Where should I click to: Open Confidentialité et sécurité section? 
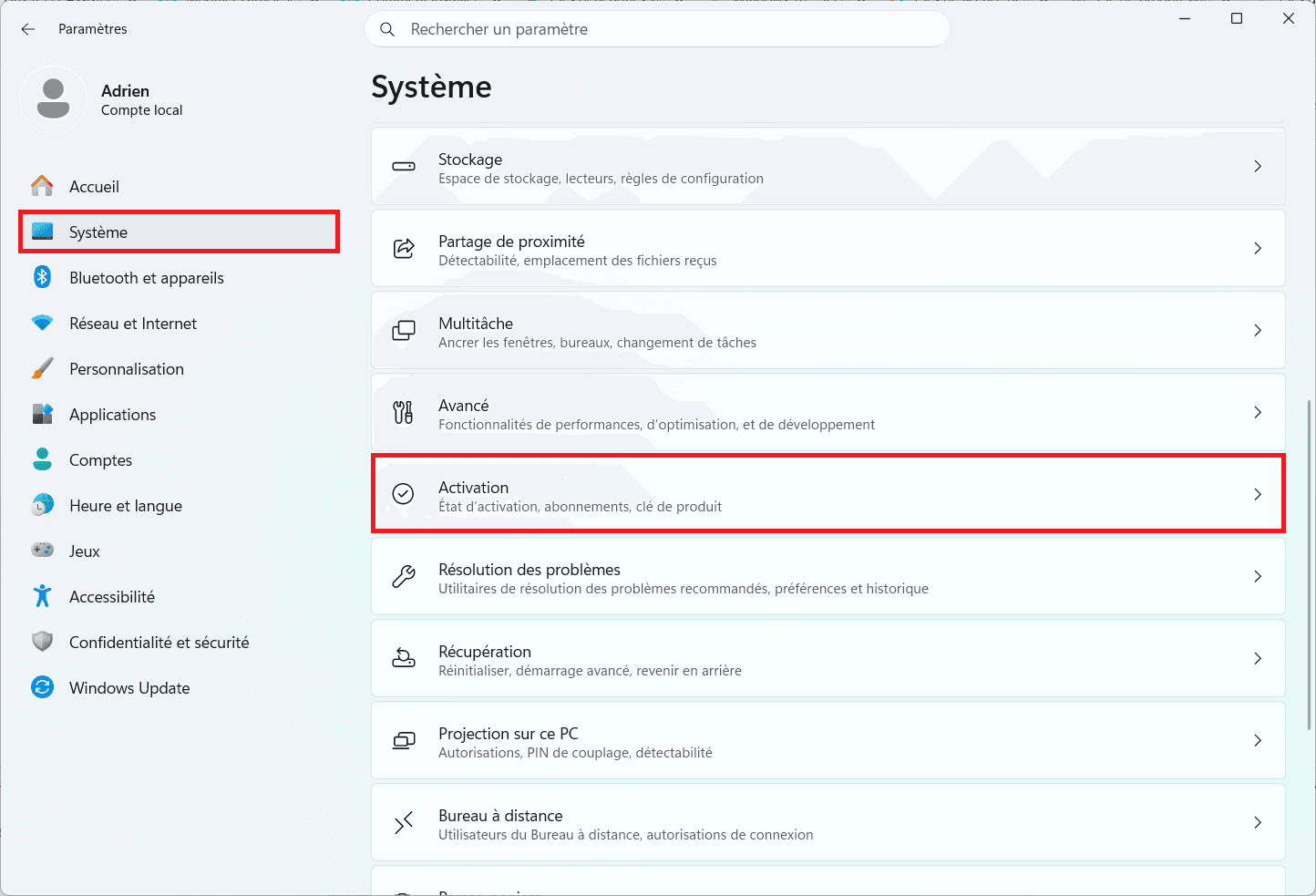point(179,642)
